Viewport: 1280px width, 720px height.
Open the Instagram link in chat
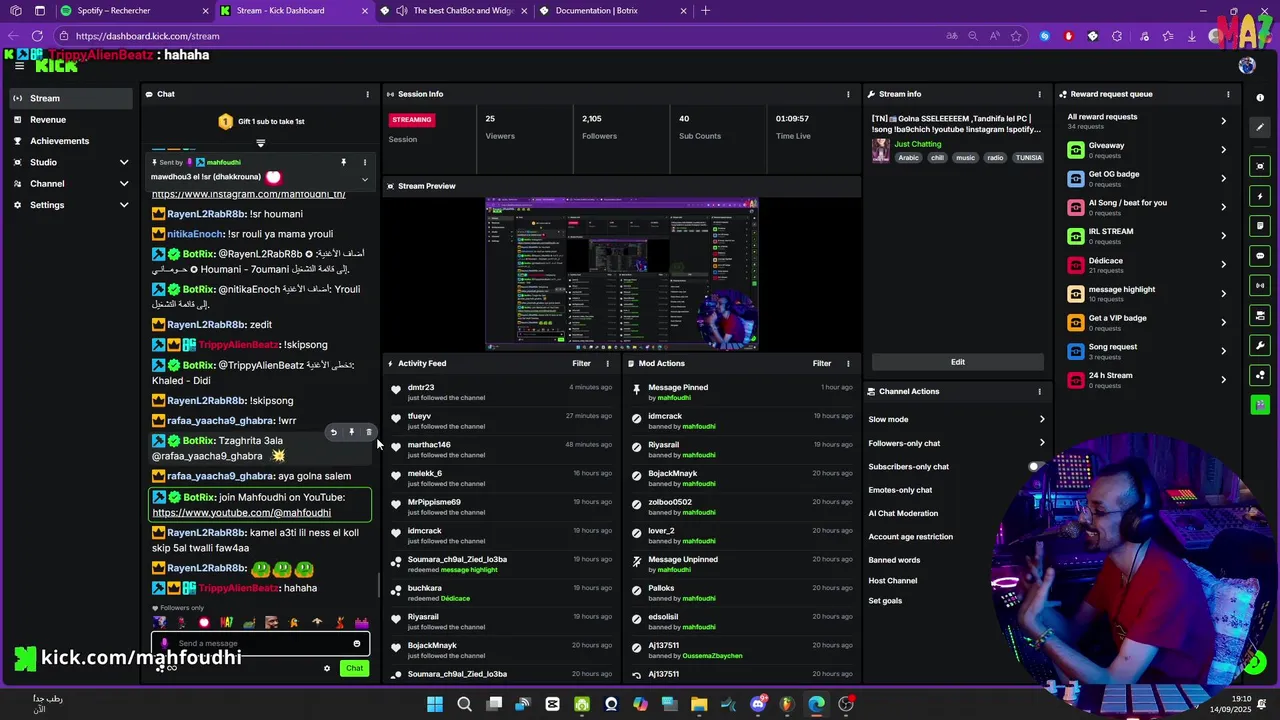(248, 194)
